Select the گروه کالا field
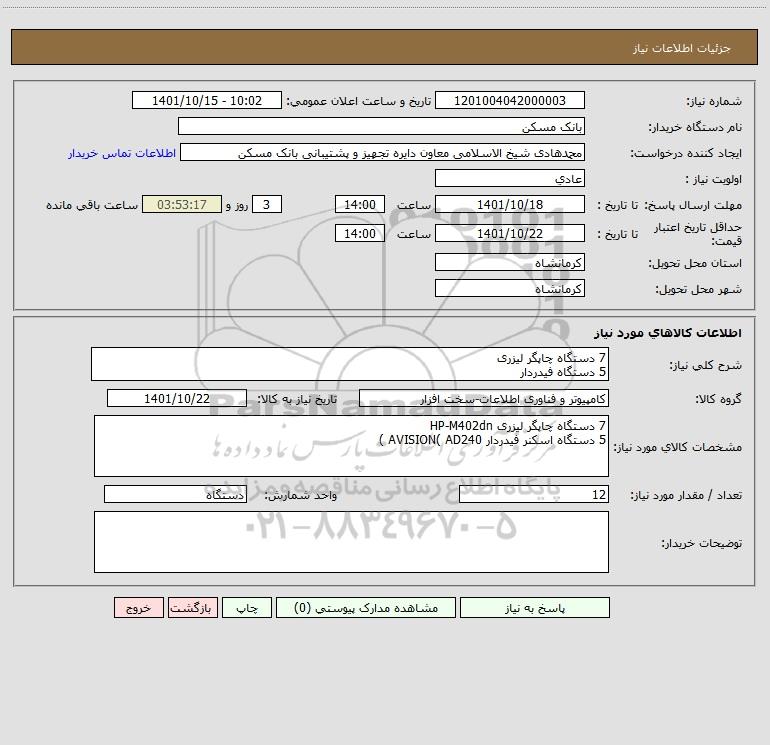Image resolution: width=770 pixels, height=745 pixels. [470, 399]
